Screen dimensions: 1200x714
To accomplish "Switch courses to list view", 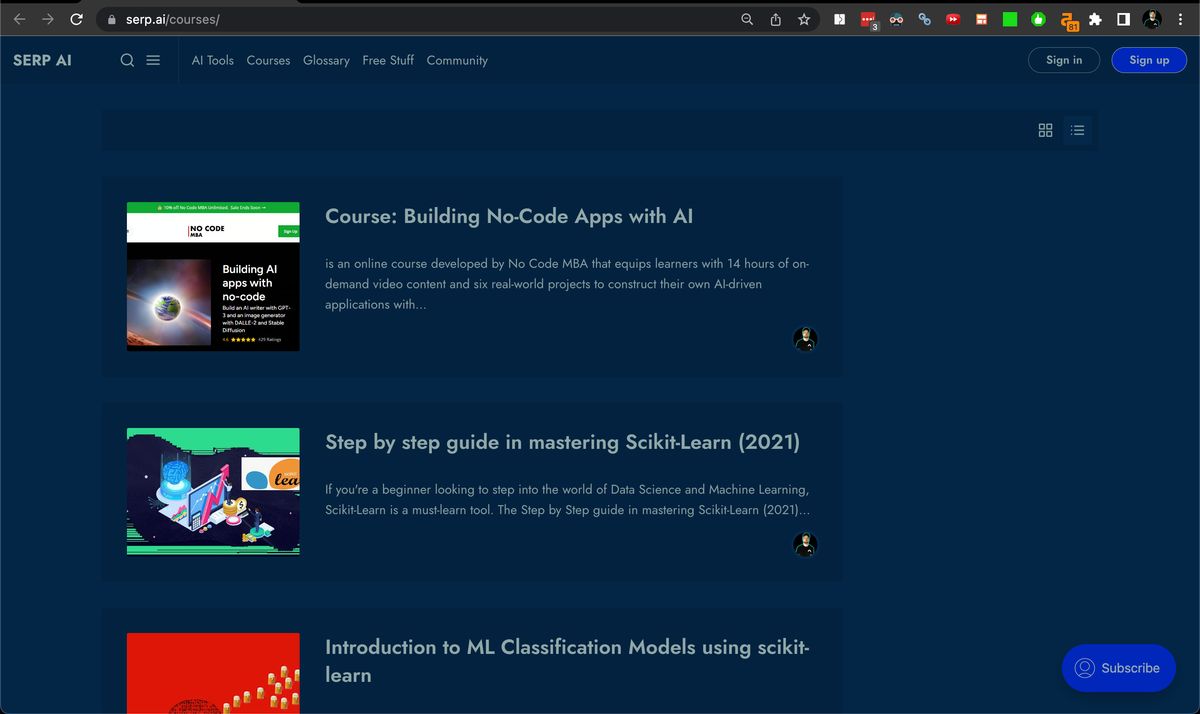I will click(x=1077, y=130).
